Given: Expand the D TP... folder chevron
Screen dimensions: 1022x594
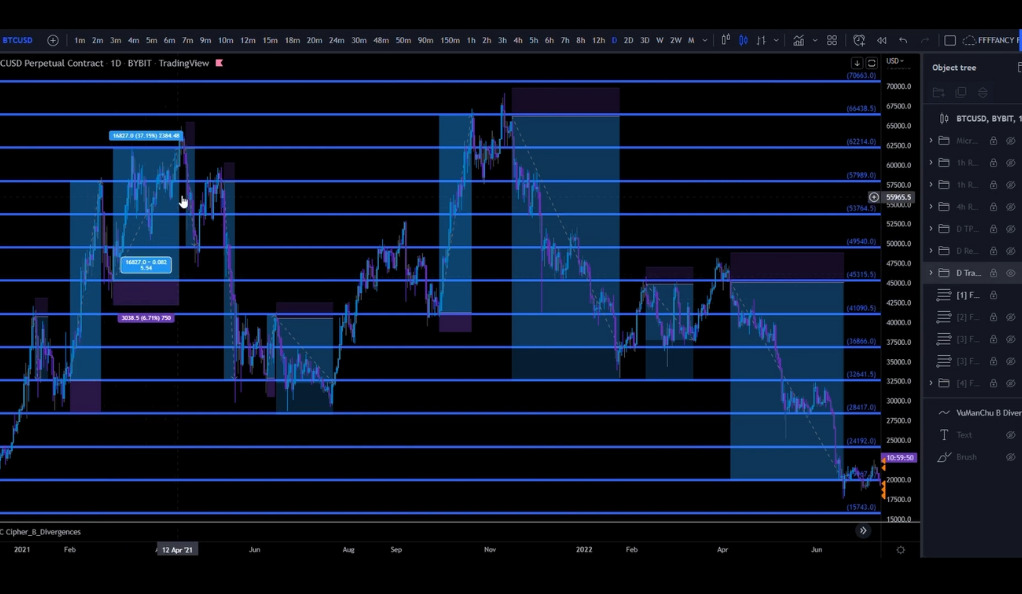Looking at the screenshot, I should [x=931, y=229].
